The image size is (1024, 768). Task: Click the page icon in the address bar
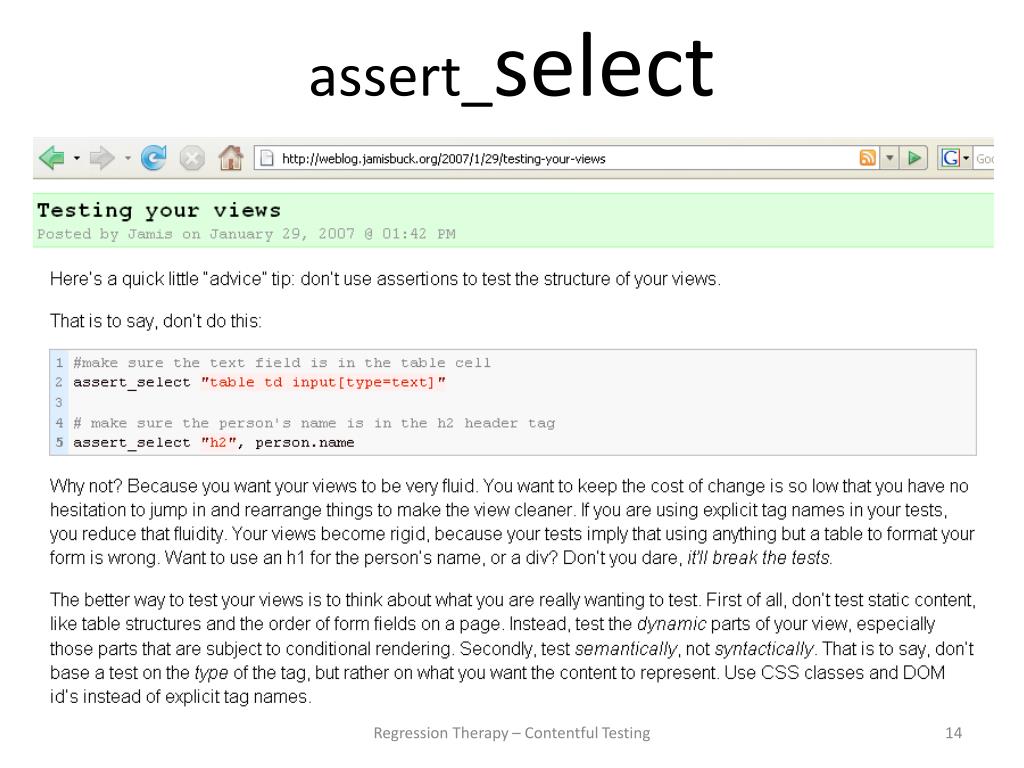(266, 158)
